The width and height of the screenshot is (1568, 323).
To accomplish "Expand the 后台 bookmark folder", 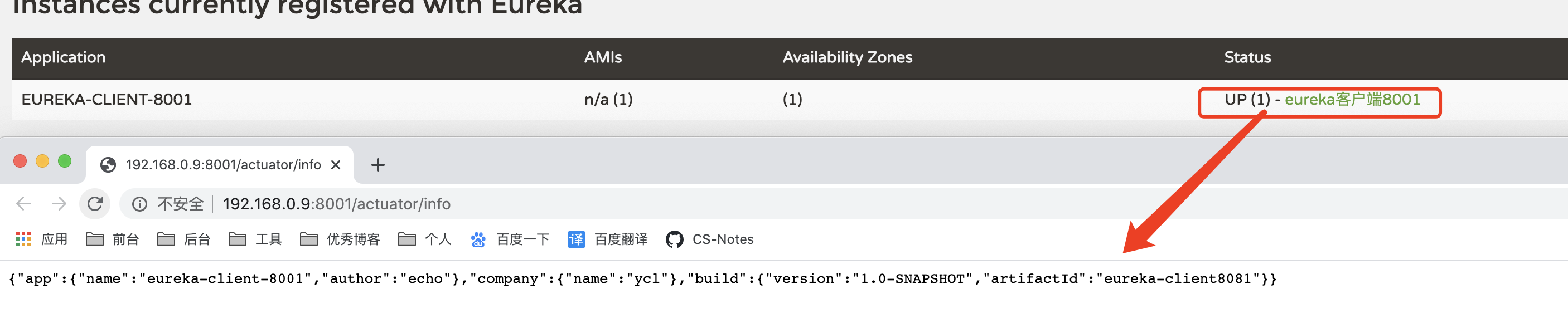I will pos(184,239).
